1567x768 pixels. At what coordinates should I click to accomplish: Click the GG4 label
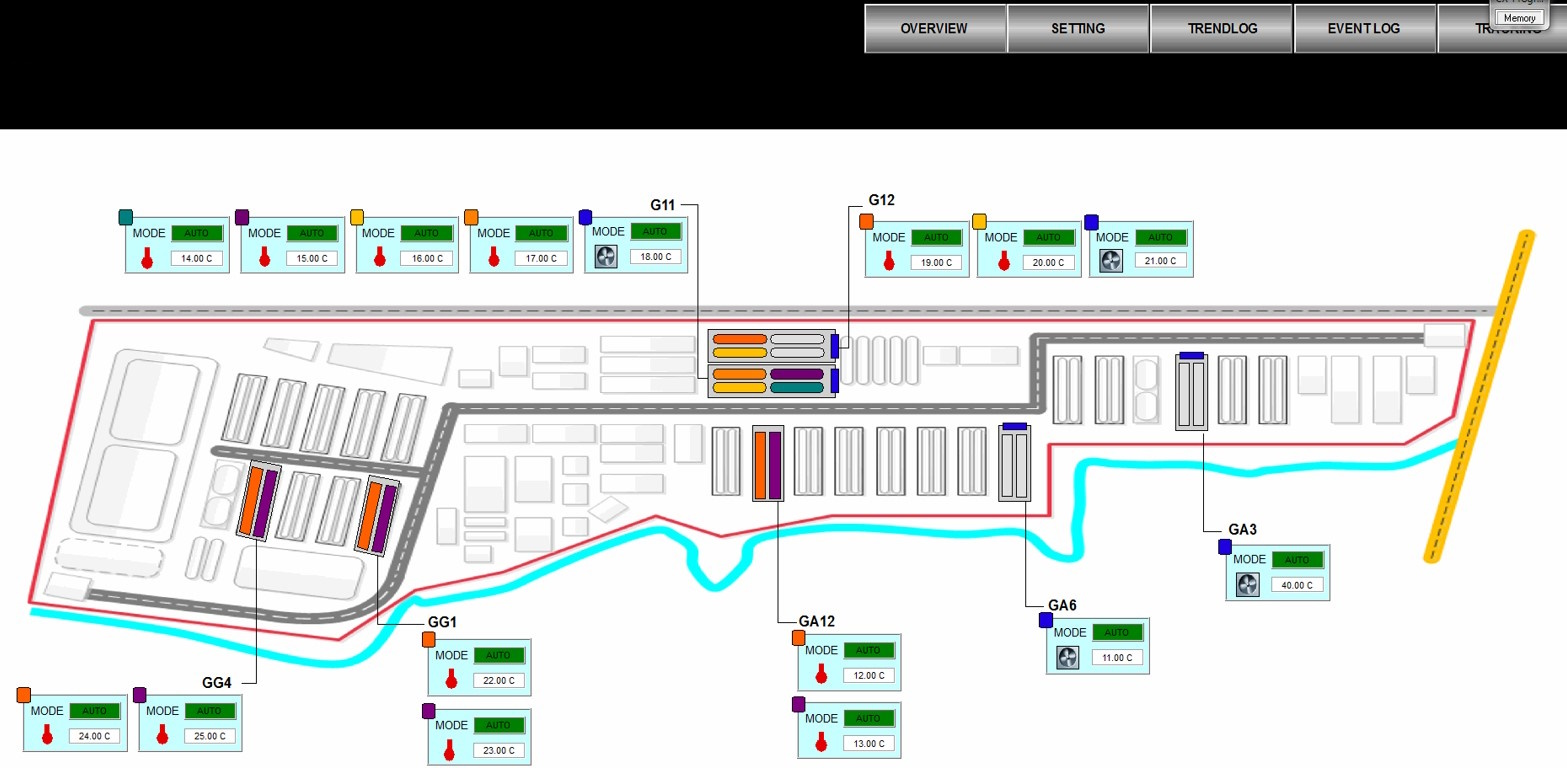[217, 683]
